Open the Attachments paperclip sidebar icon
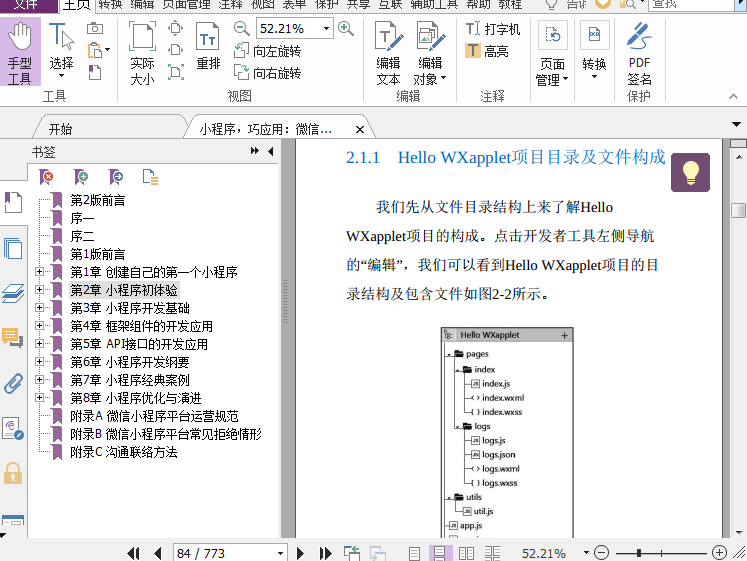The image size is (747, 561). point(13,382)
